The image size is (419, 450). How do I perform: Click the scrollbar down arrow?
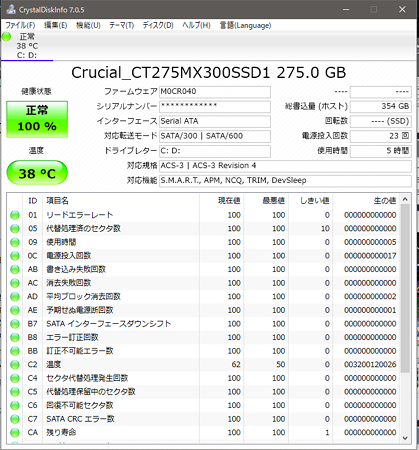tap(405, 438)
